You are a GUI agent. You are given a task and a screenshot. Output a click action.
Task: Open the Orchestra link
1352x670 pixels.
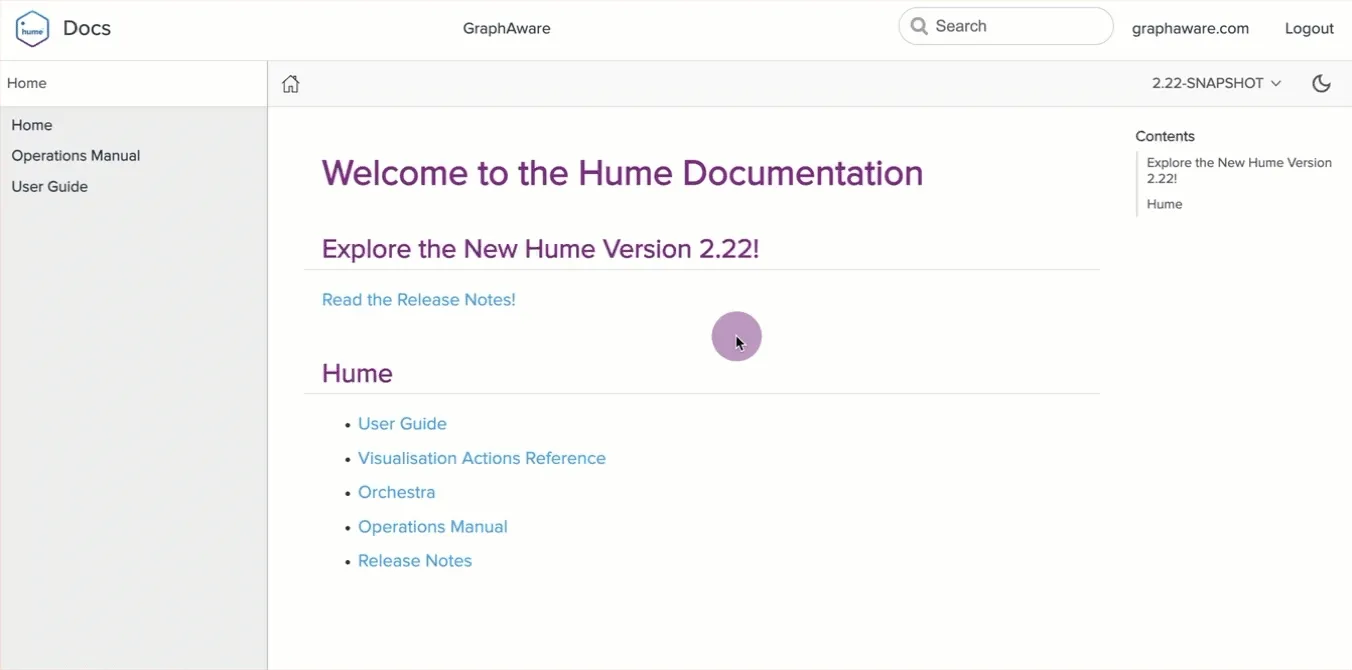click(x=397, y=492)
